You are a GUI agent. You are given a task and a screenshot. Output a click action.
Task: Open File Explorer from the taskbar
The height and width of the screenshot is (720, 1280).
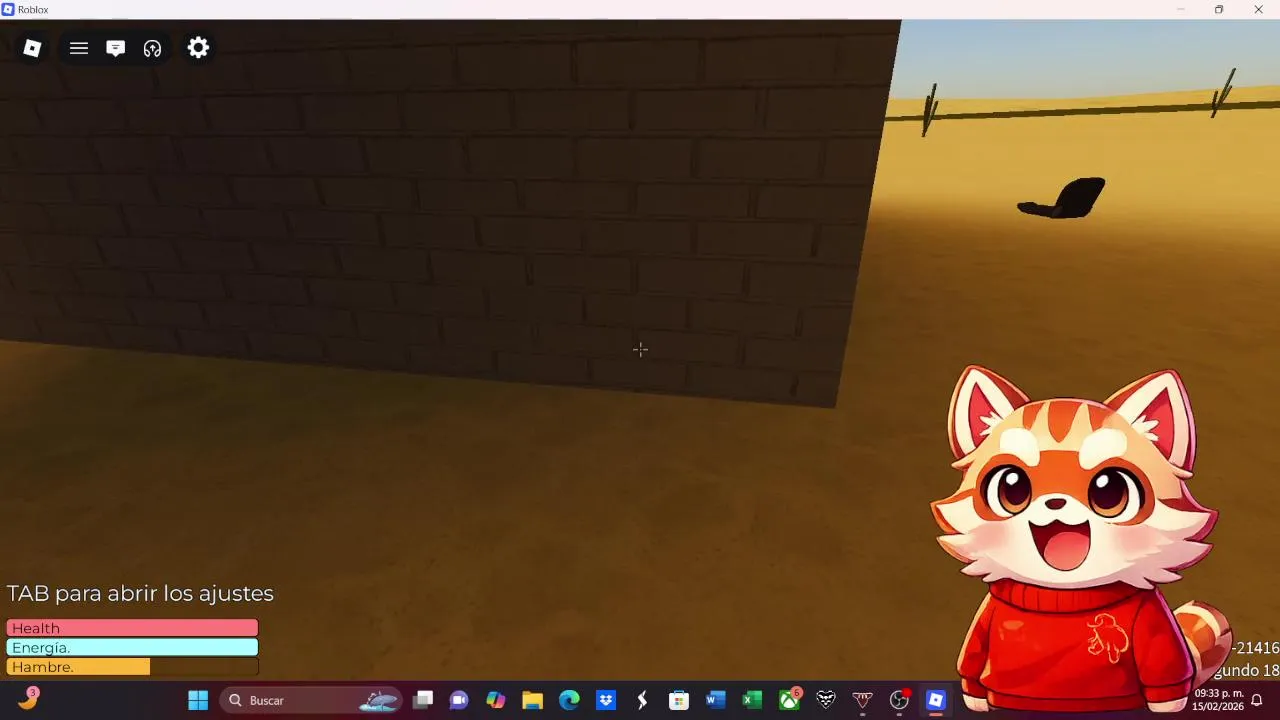532,700
